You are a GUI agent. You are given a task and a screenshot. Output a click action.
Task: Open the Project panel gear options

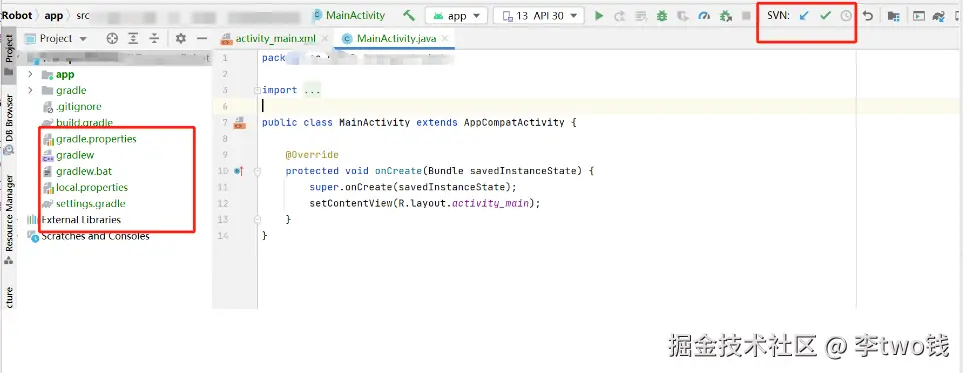click(181, 38)
